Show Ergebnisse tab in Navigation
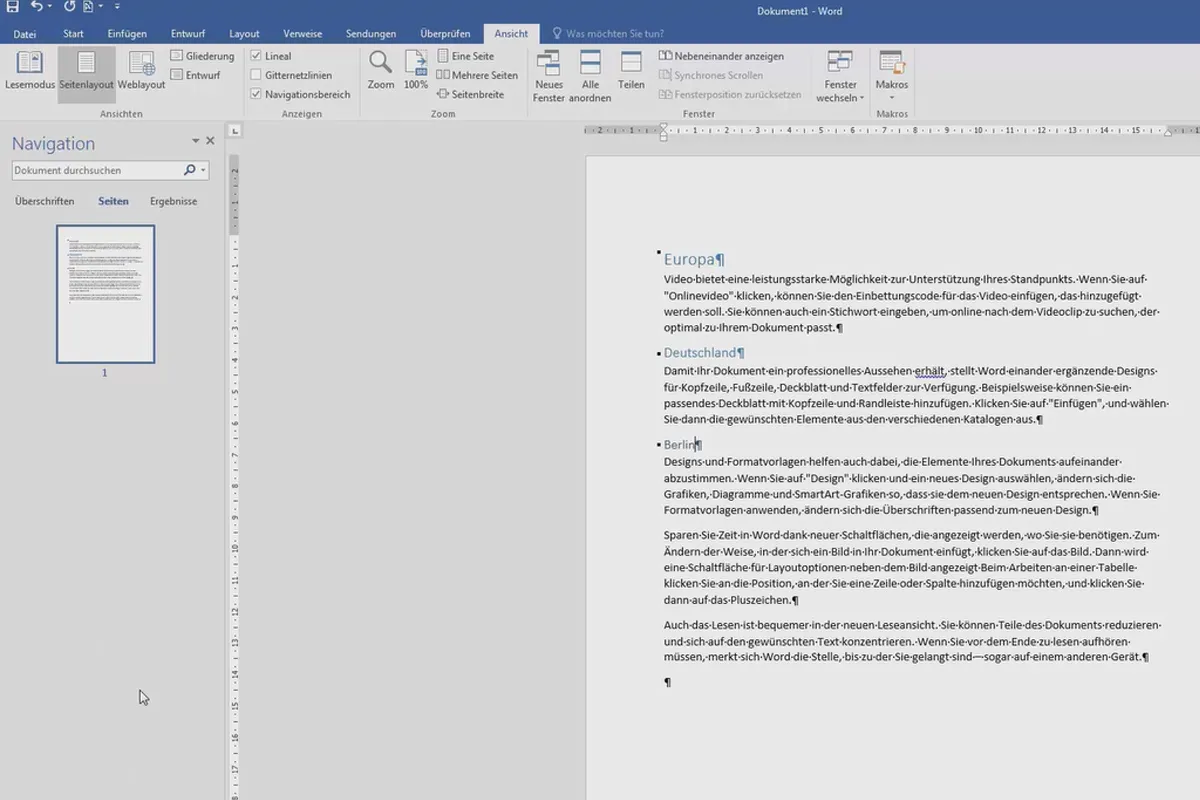 point(173,201)
